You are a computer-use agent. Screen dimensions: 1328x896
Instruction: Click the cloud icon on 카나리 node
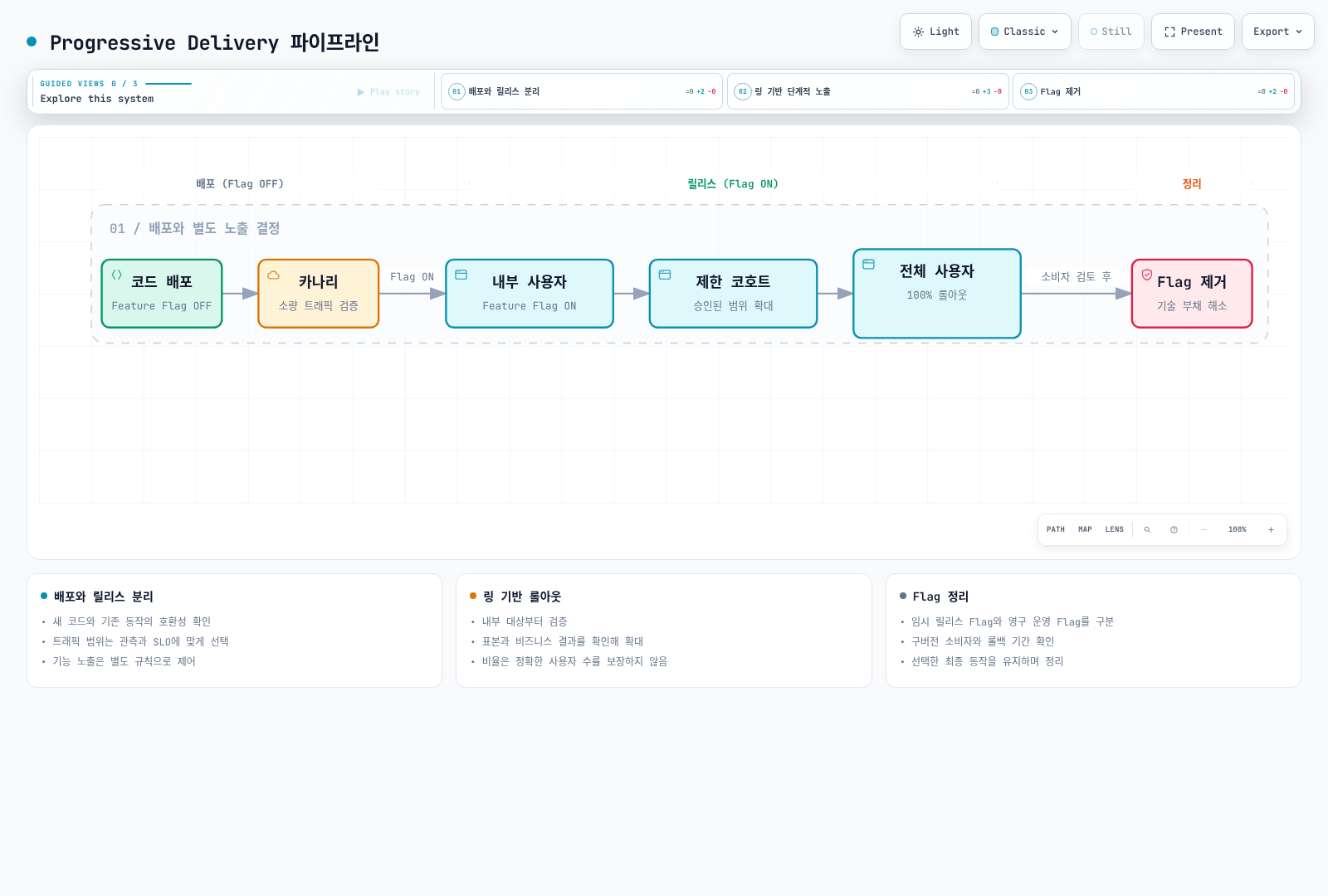274,275
